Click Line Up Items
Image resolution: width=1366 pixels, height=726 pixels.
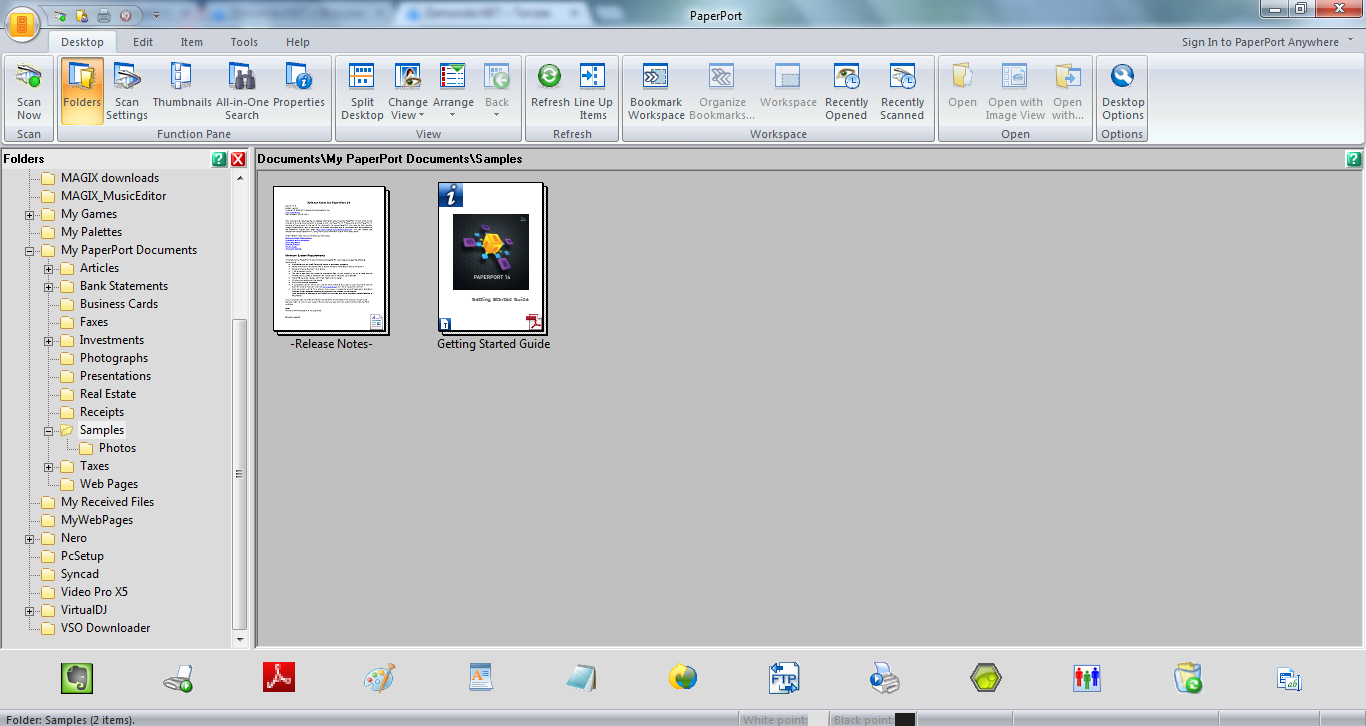tap(593, 90)
